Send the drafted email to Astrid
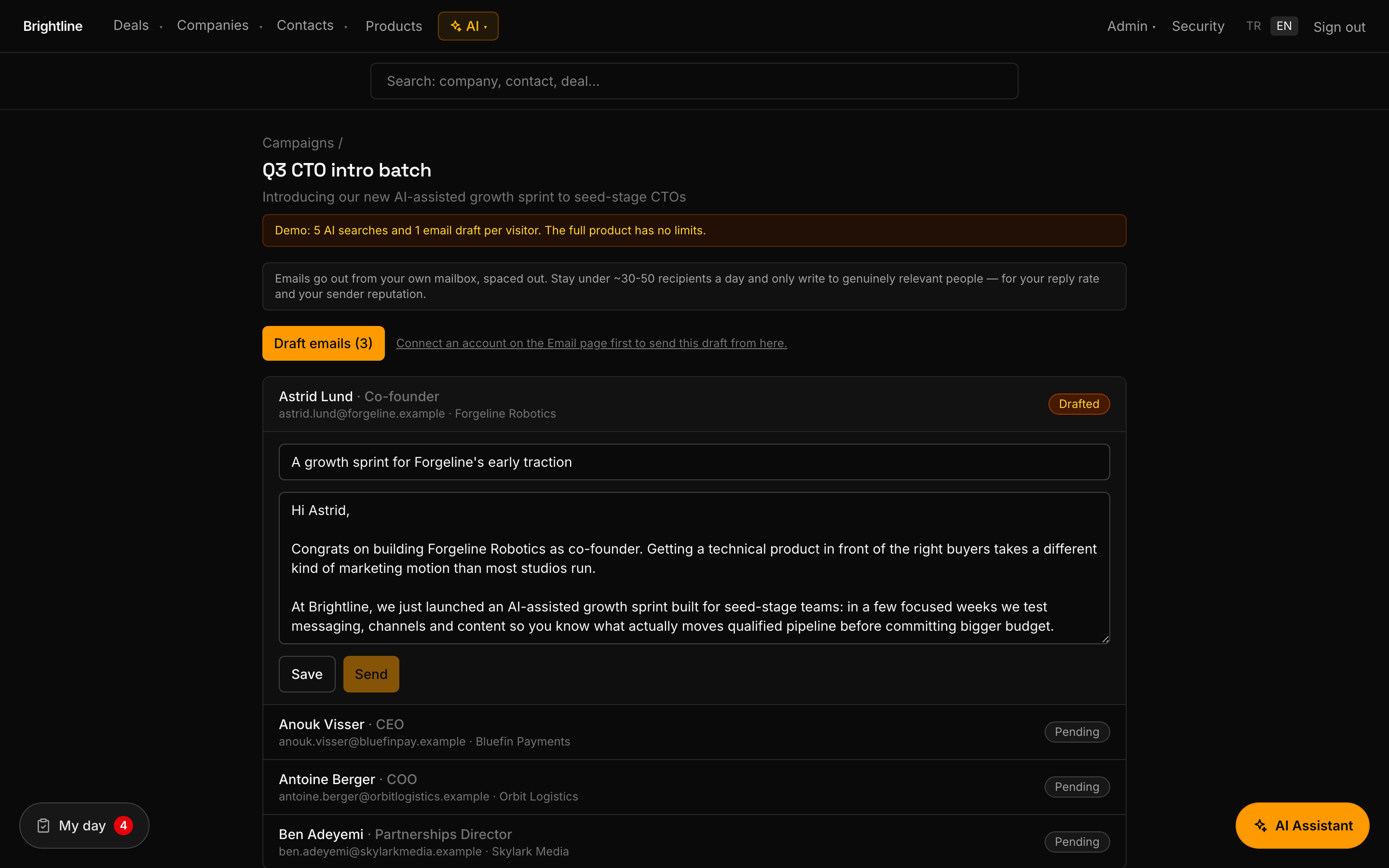This screenshot has width=1389, height=868. click(x=371, y=674)
